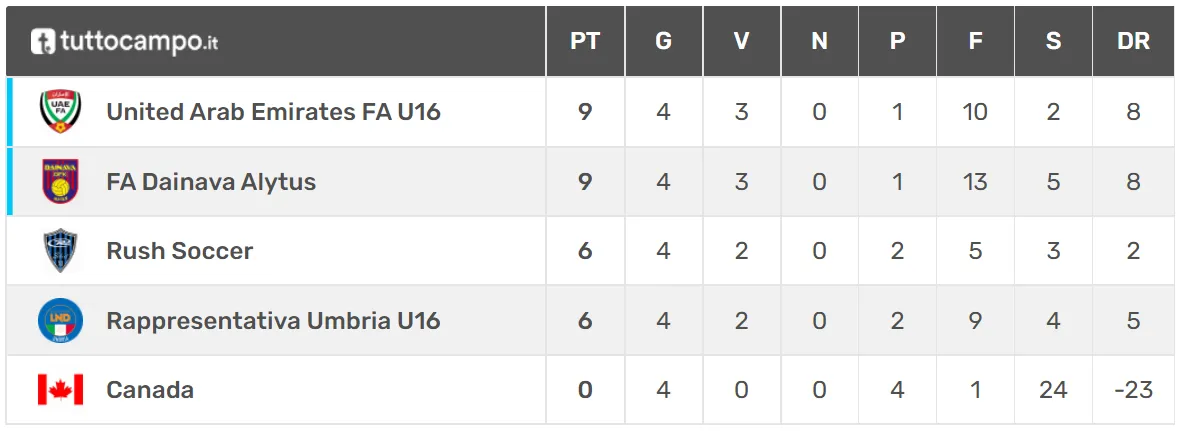The height and width of the screenshot is (431, 1185).
Task: Click the Rush Soccer shield logo
Action: tap(60, 251)
